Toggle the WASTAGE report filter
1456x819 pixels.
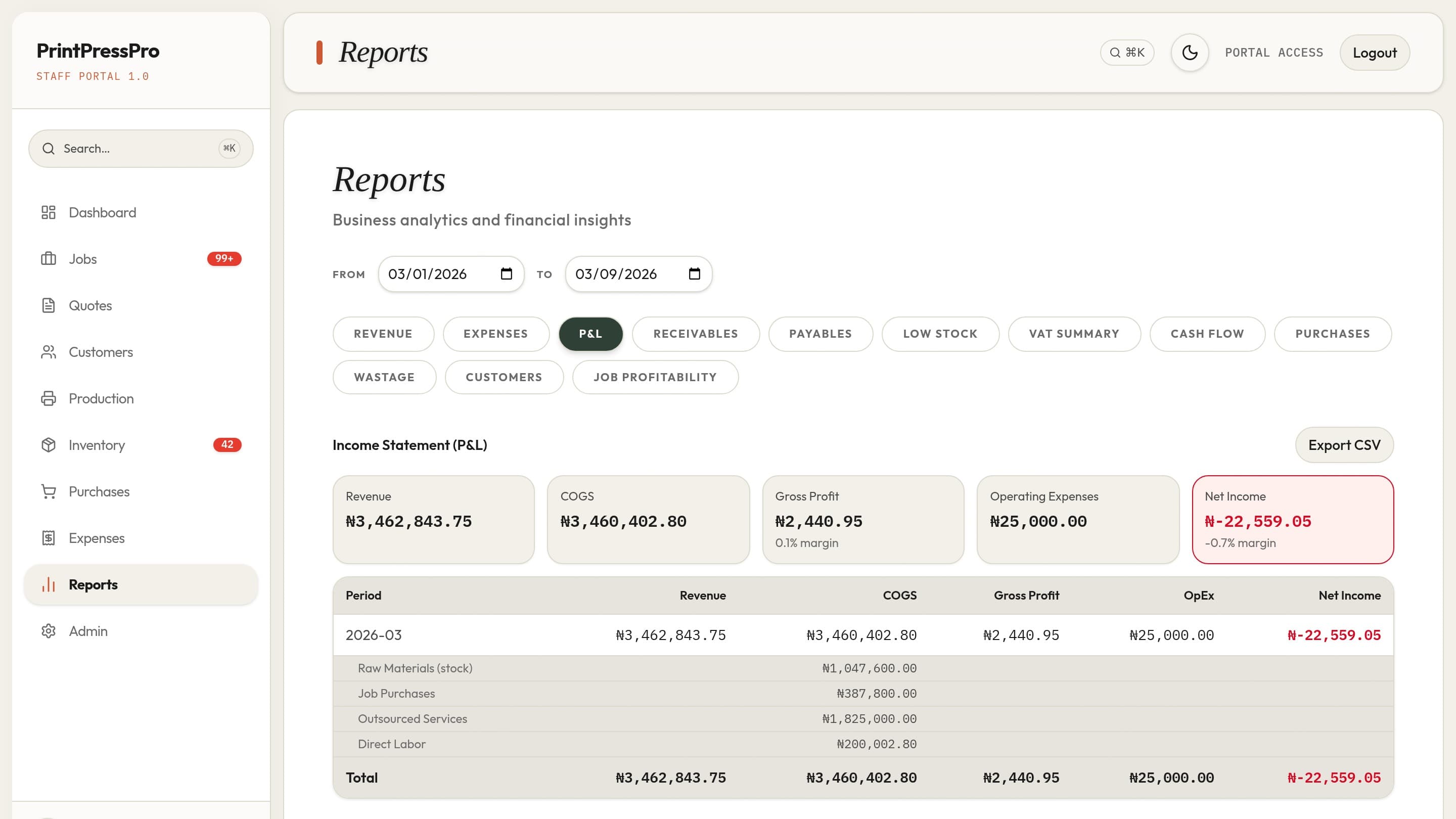[384, 377]
